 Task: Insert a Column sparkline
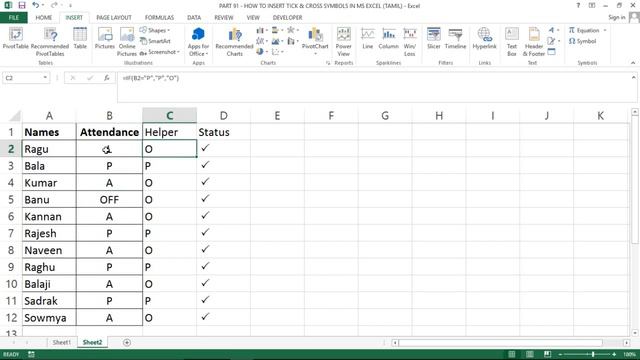pyautogui.click(x=389, y=38)
